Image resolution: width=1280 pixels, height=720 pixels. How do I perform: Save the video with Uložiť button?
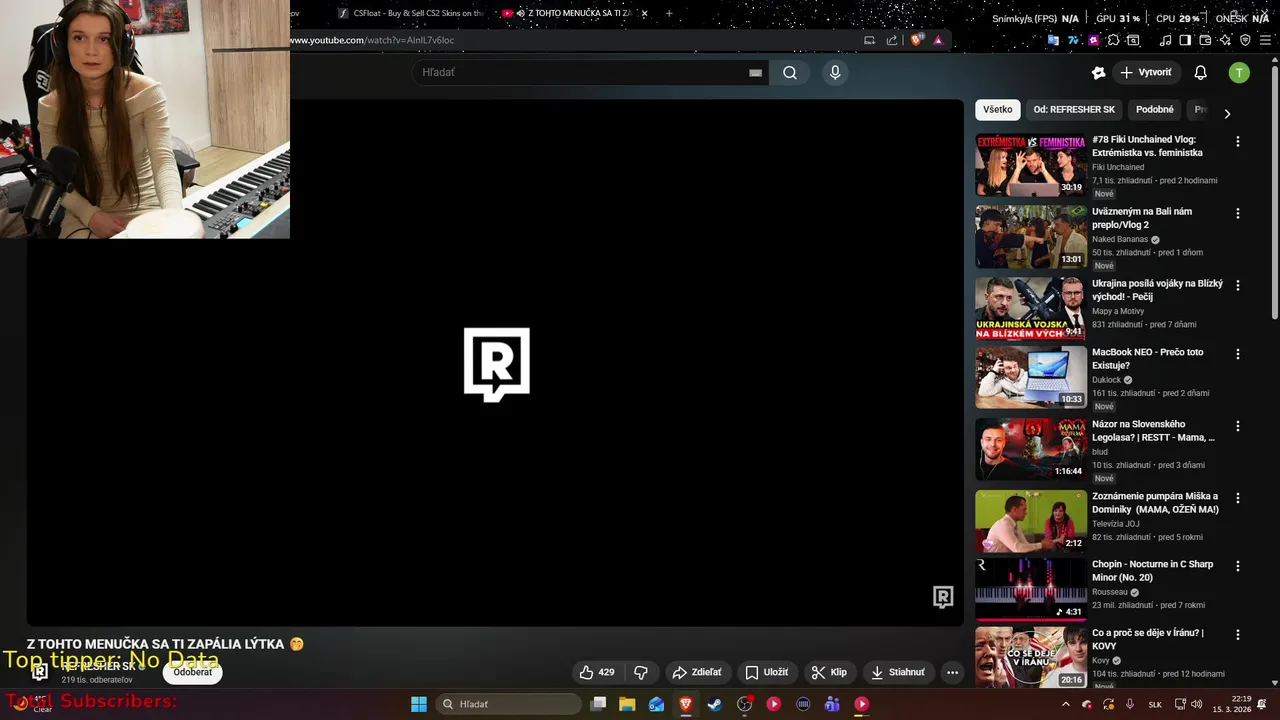767,672
